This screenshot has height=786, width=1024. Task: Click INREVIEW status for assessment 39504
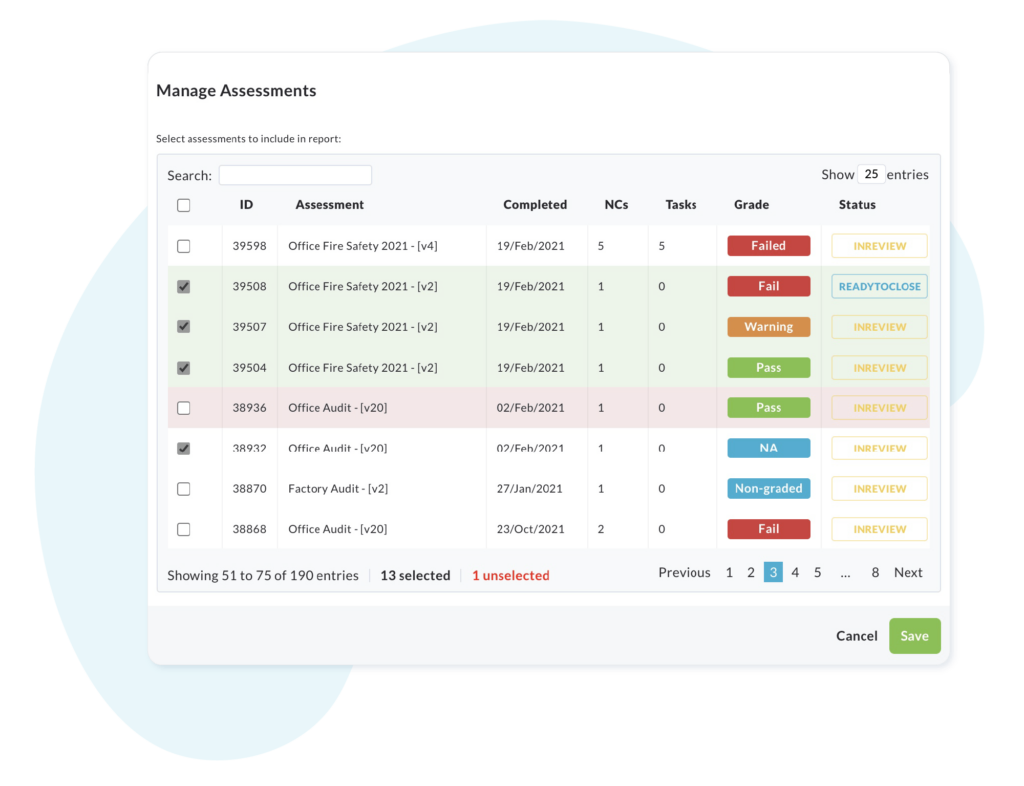(x=879, y=368)
